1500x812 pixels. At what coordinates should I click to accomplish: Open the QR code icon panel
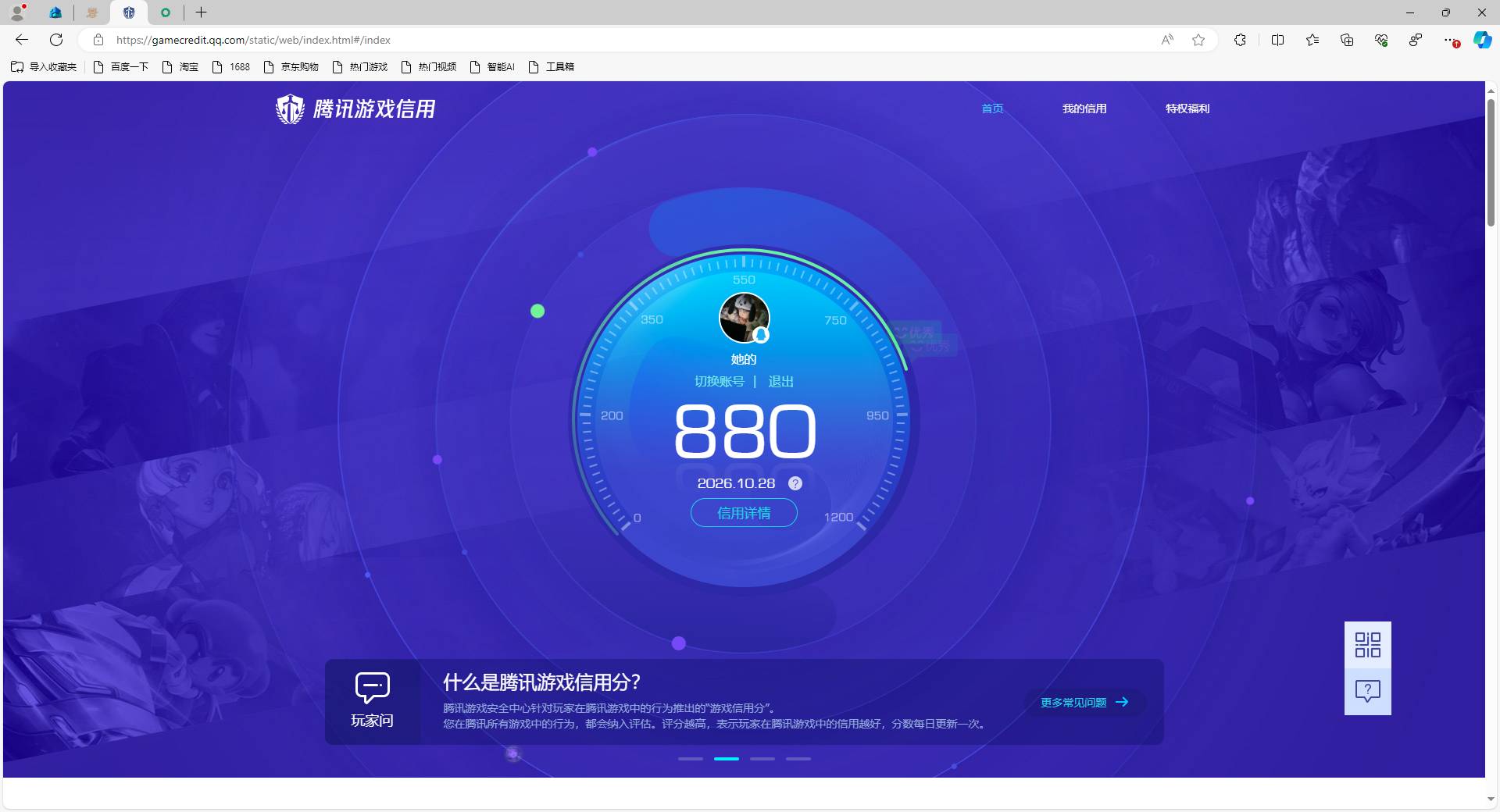[x=1367, y=645]
